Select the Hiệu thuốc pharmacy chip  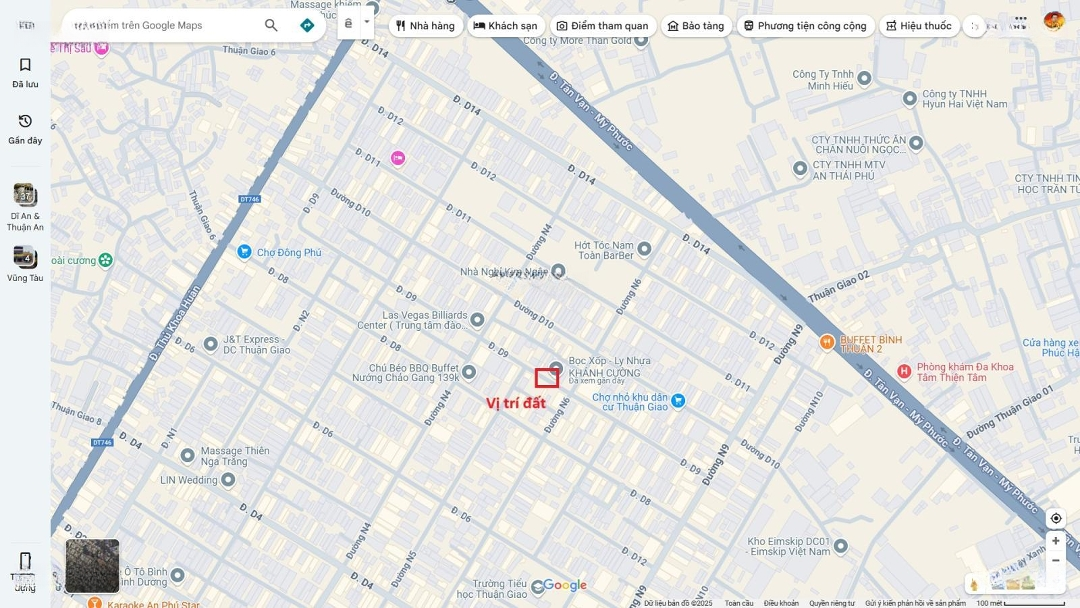919,26
